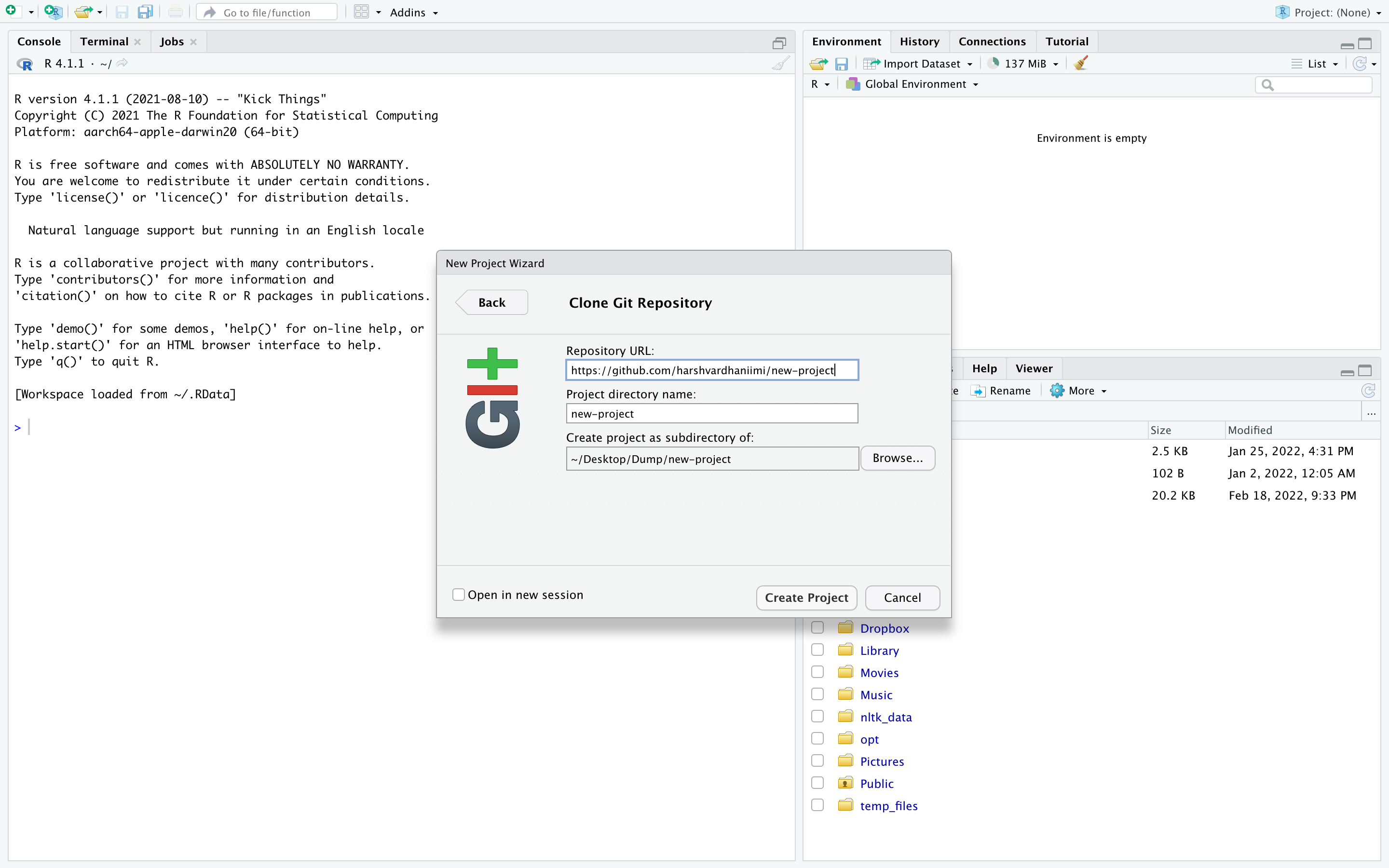Viewport: 1389px width, 868px height.
Task: Create a new blank file
Action: 12,11
